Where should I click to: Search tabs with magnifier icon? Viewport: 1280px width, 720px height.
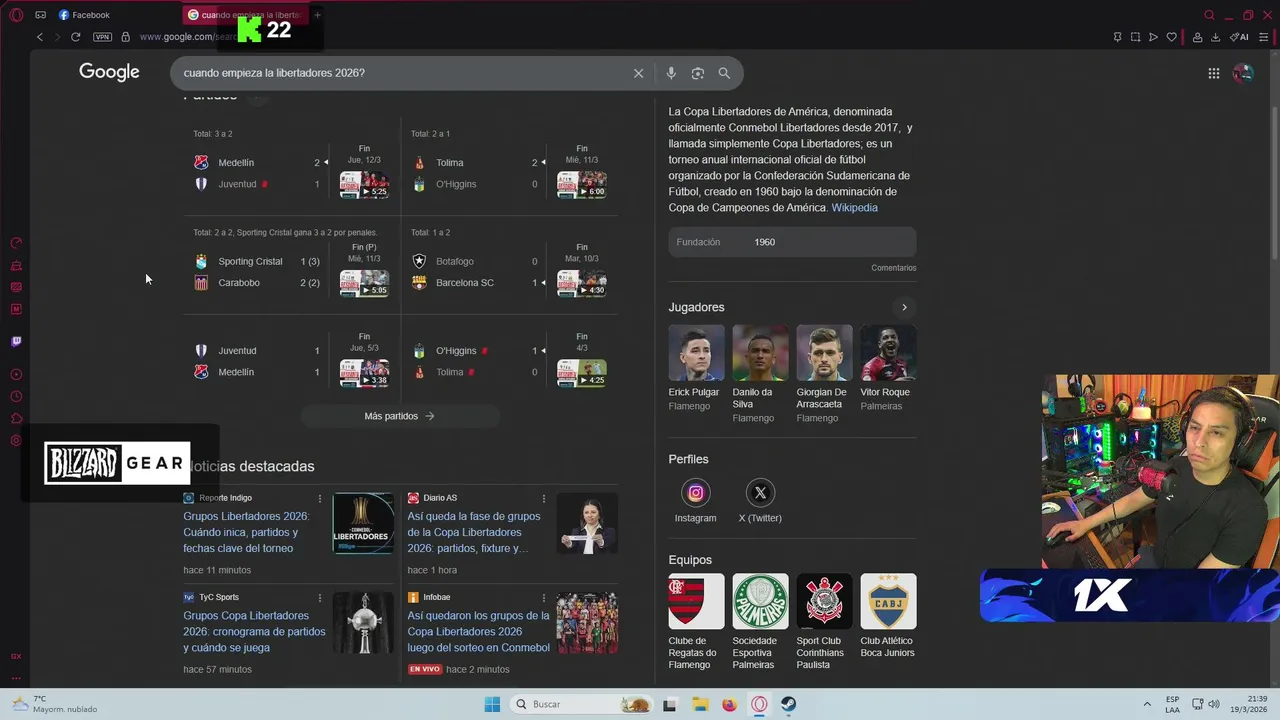coord(1209,15)
